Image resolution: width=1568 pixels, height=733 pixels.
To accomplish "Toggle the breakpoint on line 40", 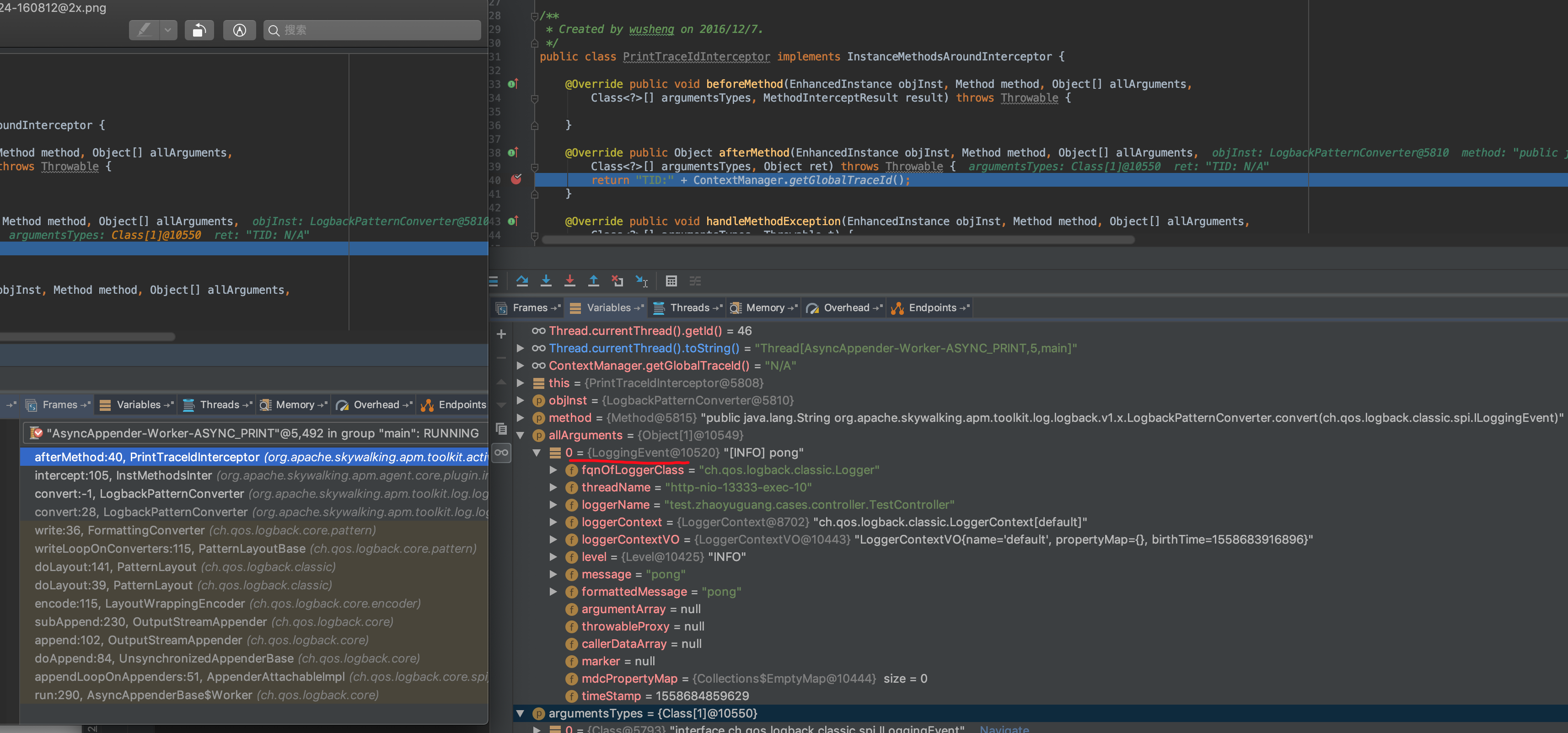I will [x=516, y=180].
